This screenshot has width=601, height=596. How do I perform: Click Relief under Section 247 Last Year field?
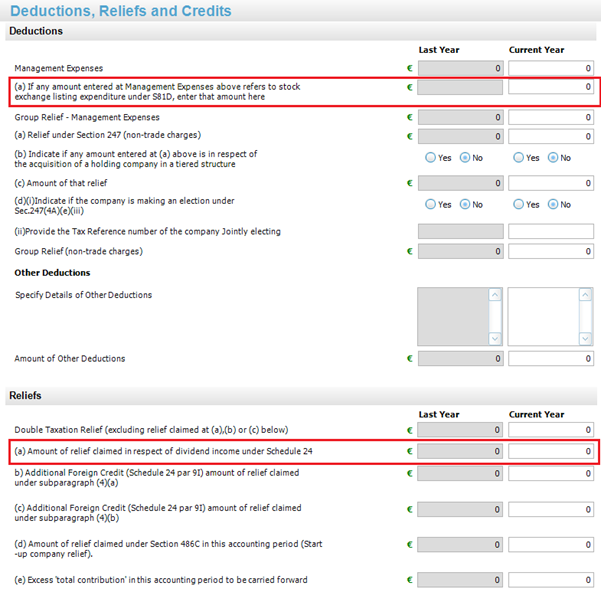[460, 136]
